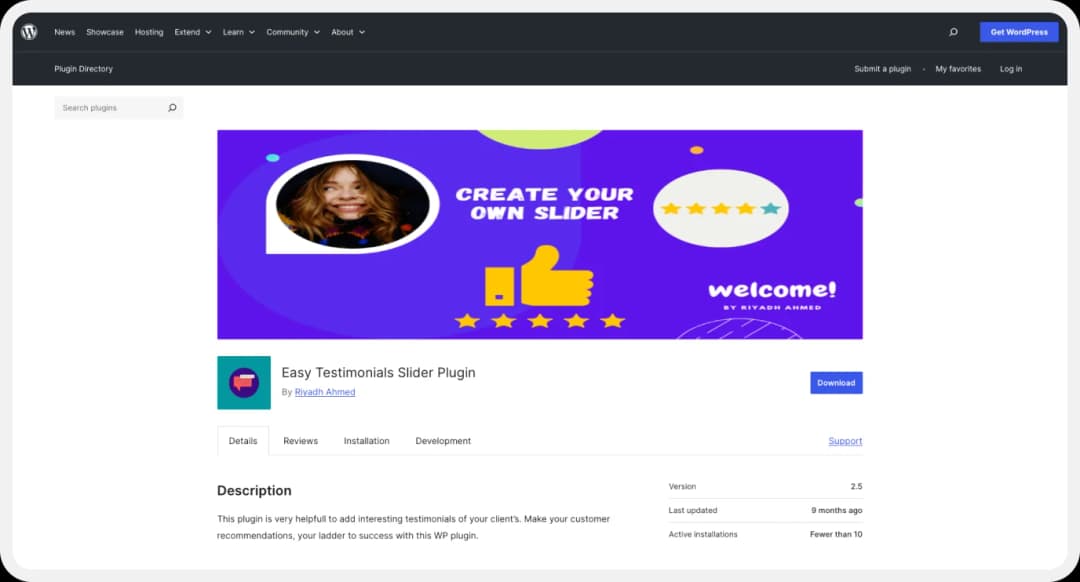Viewport: 1080px width, 582px height.
Task: Switch to the Reviews tab
Action: click(x=300, y=440)
